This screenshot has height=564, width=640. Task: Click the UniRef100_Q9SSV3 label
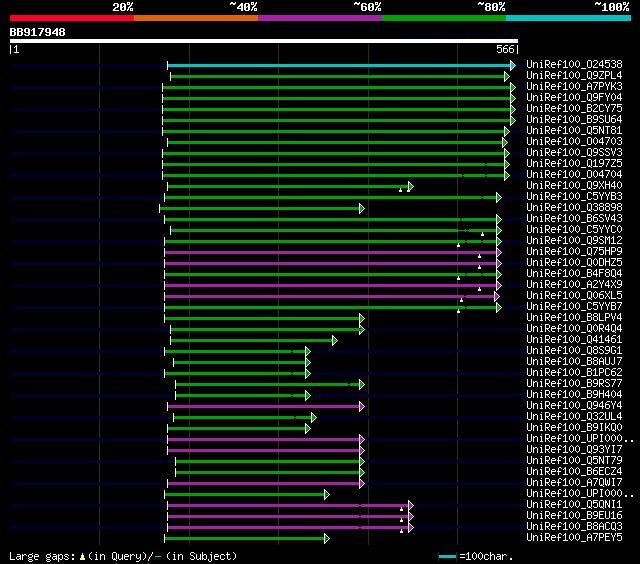click(x=574, y=153)
